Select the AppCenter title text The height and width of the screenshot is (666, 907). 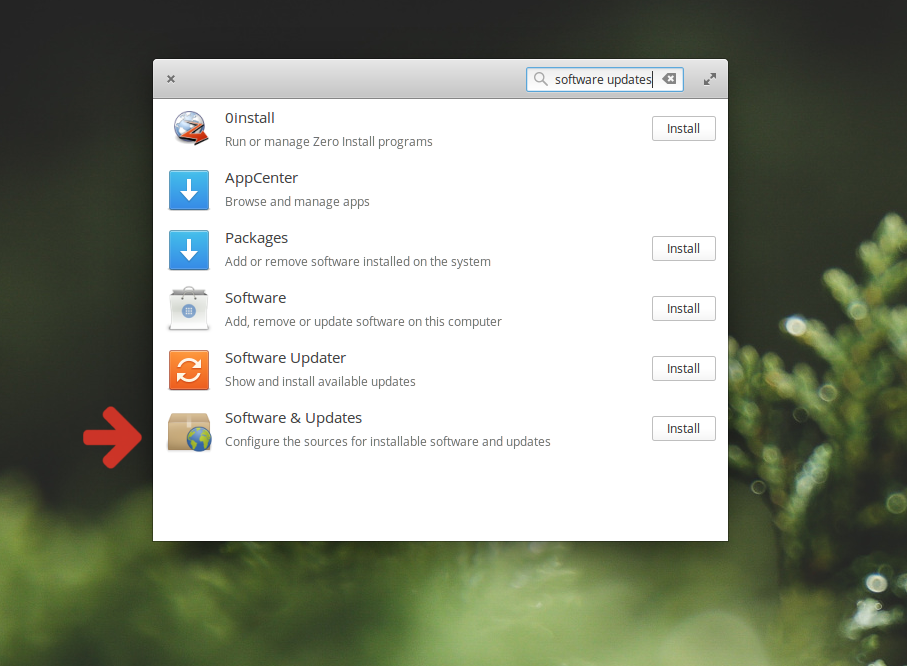[261, 178]
